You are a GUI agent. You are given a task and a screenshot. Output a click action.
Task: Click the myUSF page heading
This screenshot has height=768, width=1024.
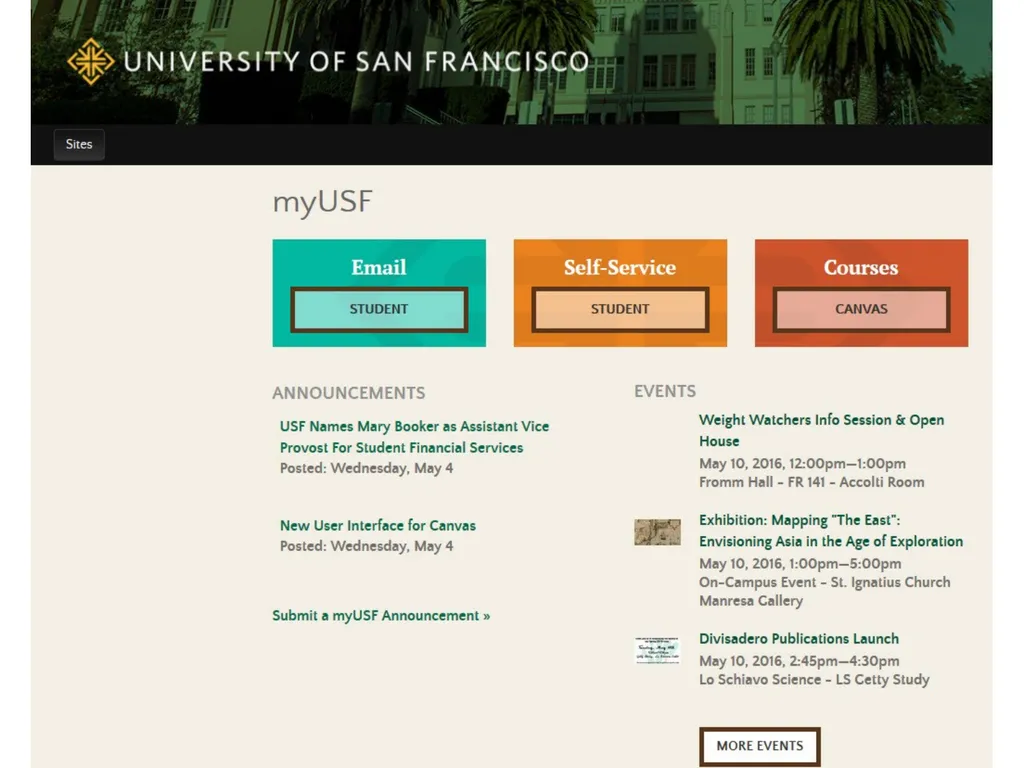click(322, 202)
